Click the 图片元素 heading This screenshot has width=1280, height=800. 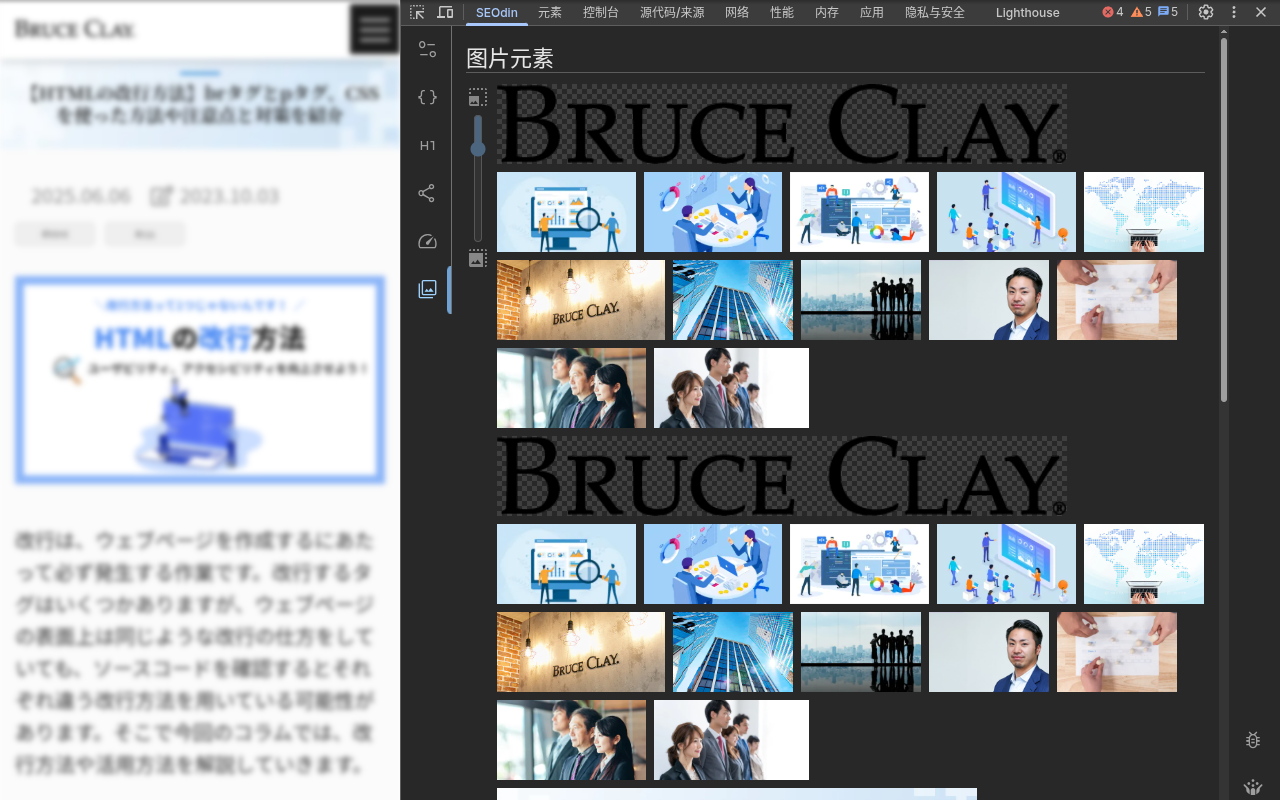510,58
